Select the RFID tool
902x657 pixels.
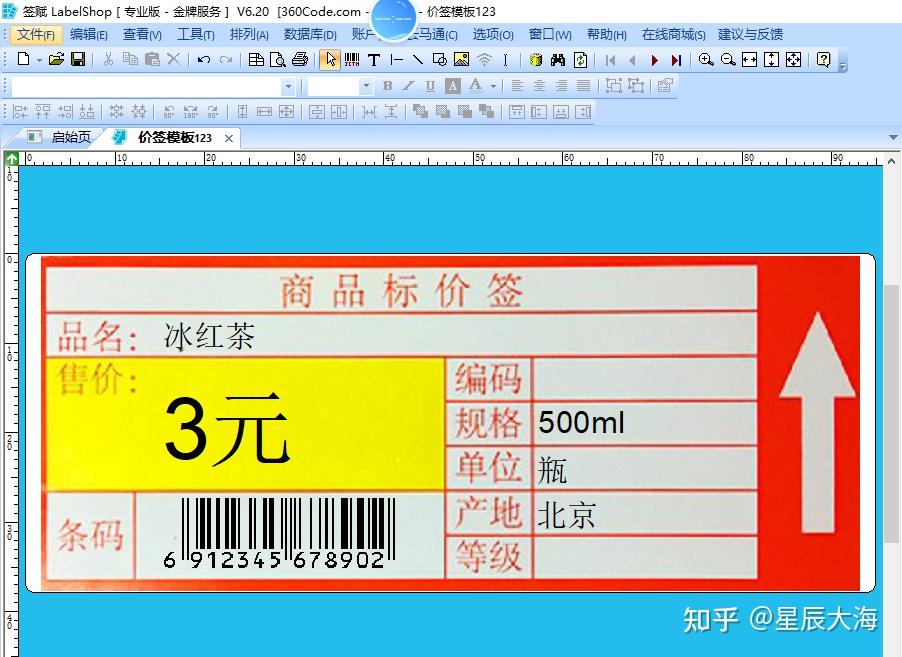click(x=483, y=60)
